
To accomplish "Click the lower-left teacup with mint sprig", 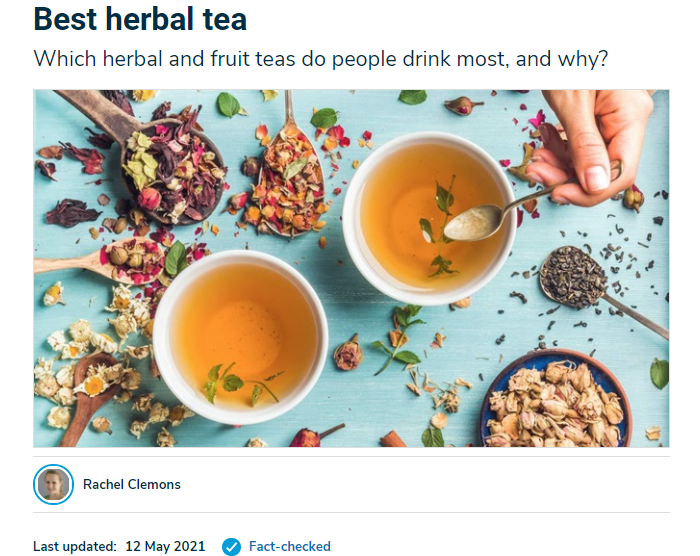I will click(241, 337).
